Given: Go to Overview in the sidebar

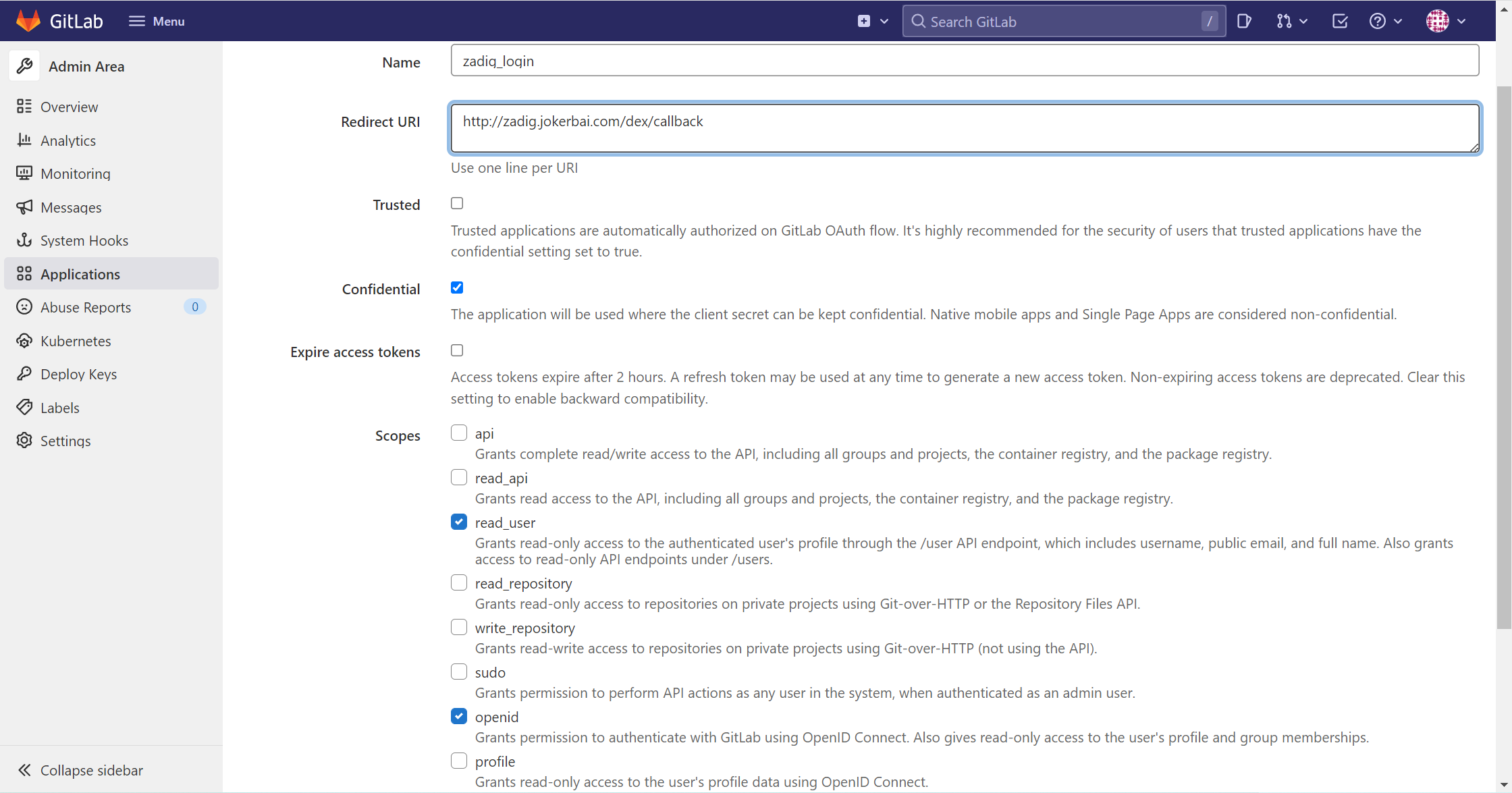Looking at the screenshot, I should (111, 107).
